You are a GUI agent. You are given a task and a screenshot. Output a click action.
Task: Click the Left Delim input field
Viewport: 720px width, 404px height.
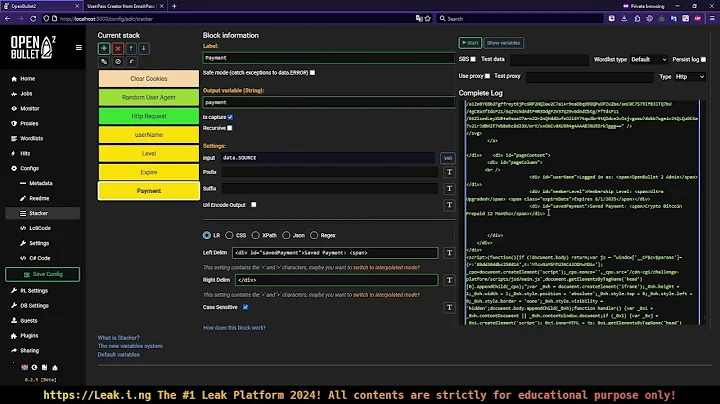tap(335, 253)
